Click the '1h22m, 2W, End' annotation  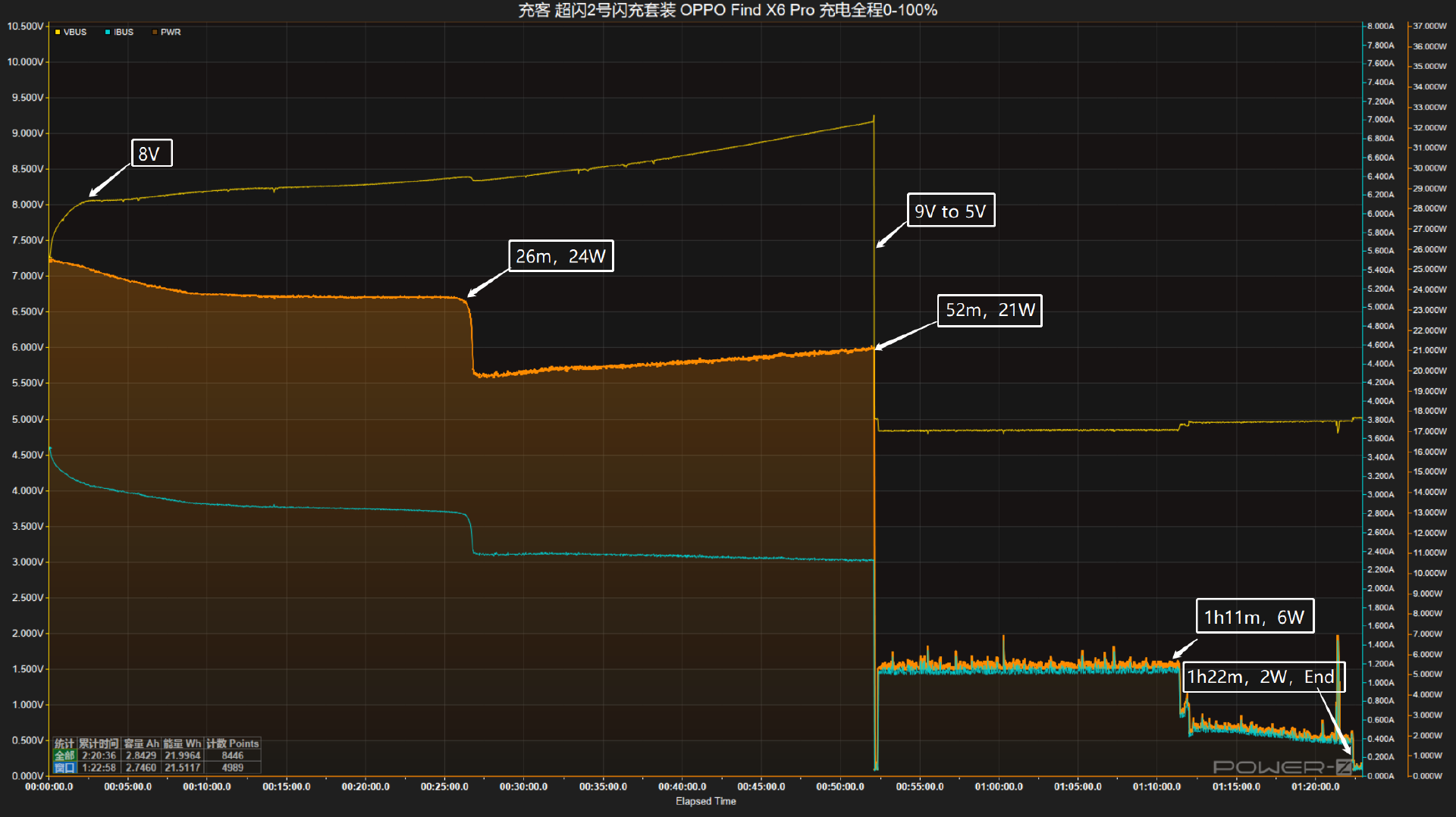(1262, 677)
